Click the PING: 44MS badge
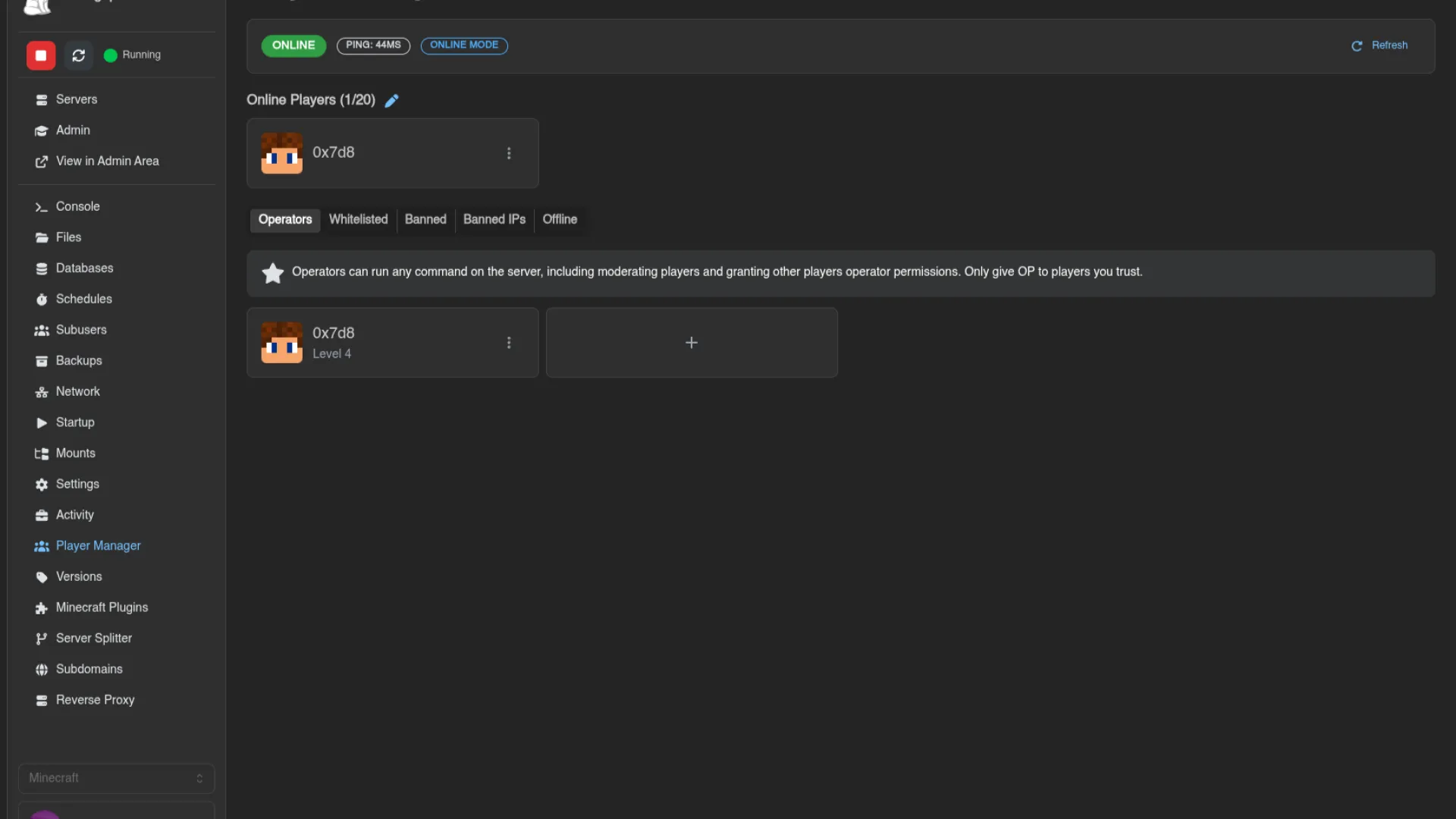This screenshot has width=1456, height=819. pos(373,45)
